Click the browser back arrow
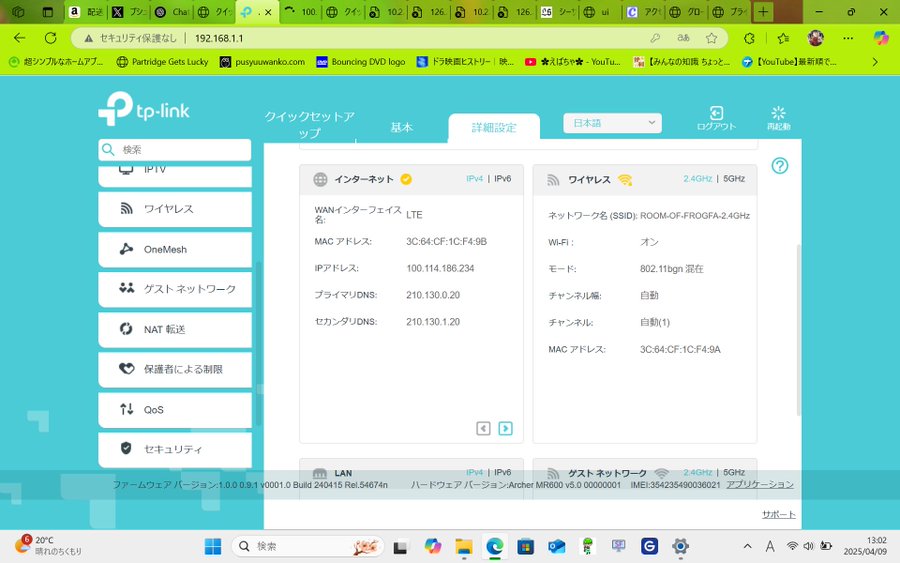 pos(20,38)
